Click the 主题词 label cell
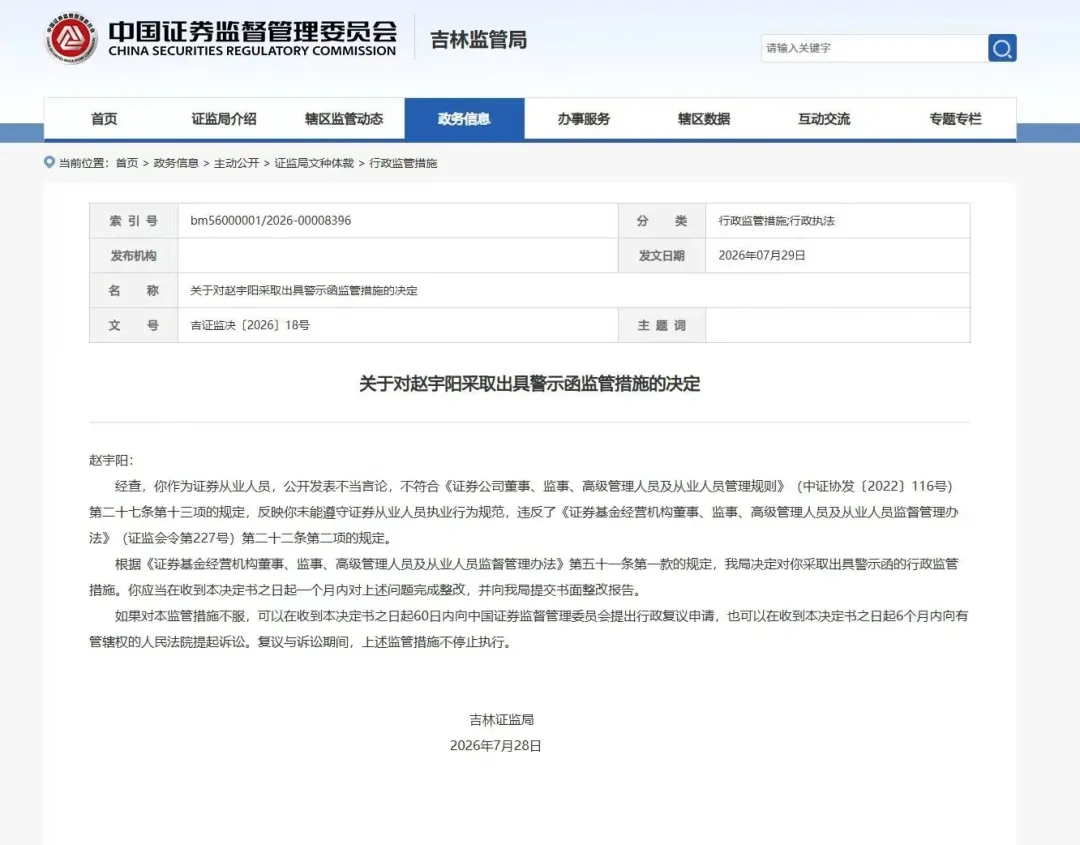The width and height of the screenshot is (1080, 845). (662, 325)
